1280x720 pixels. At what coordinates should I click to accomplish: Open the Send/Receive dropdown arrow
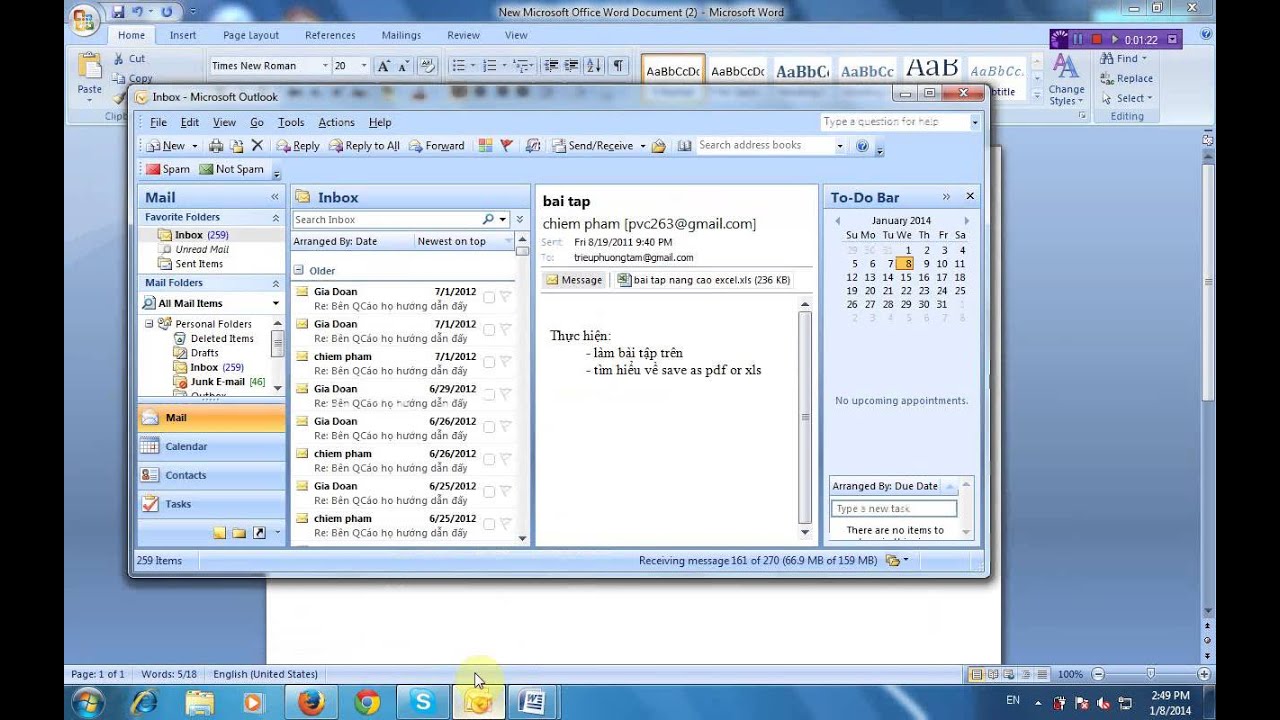(x=643, y=146)
